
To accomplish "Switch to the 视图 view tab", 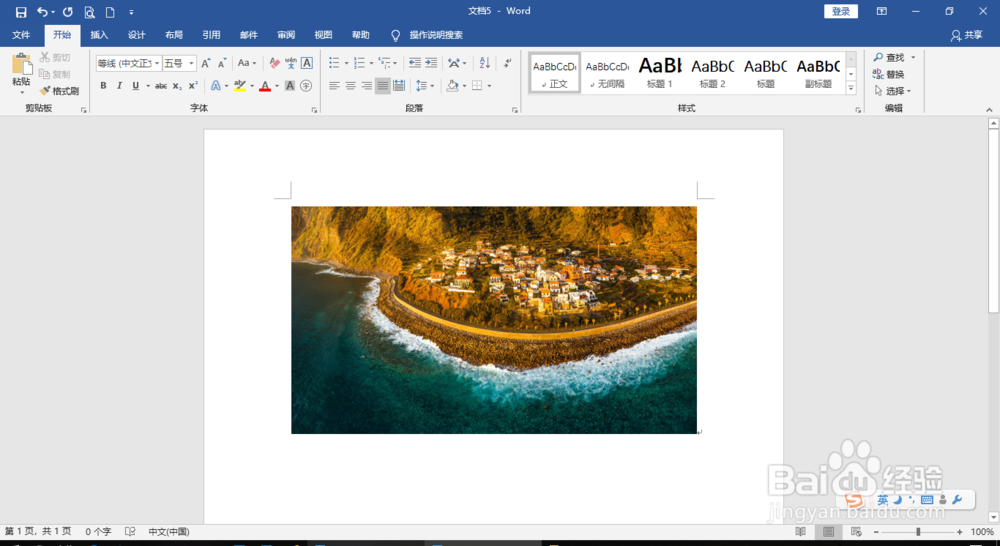I will coord(323,35).
